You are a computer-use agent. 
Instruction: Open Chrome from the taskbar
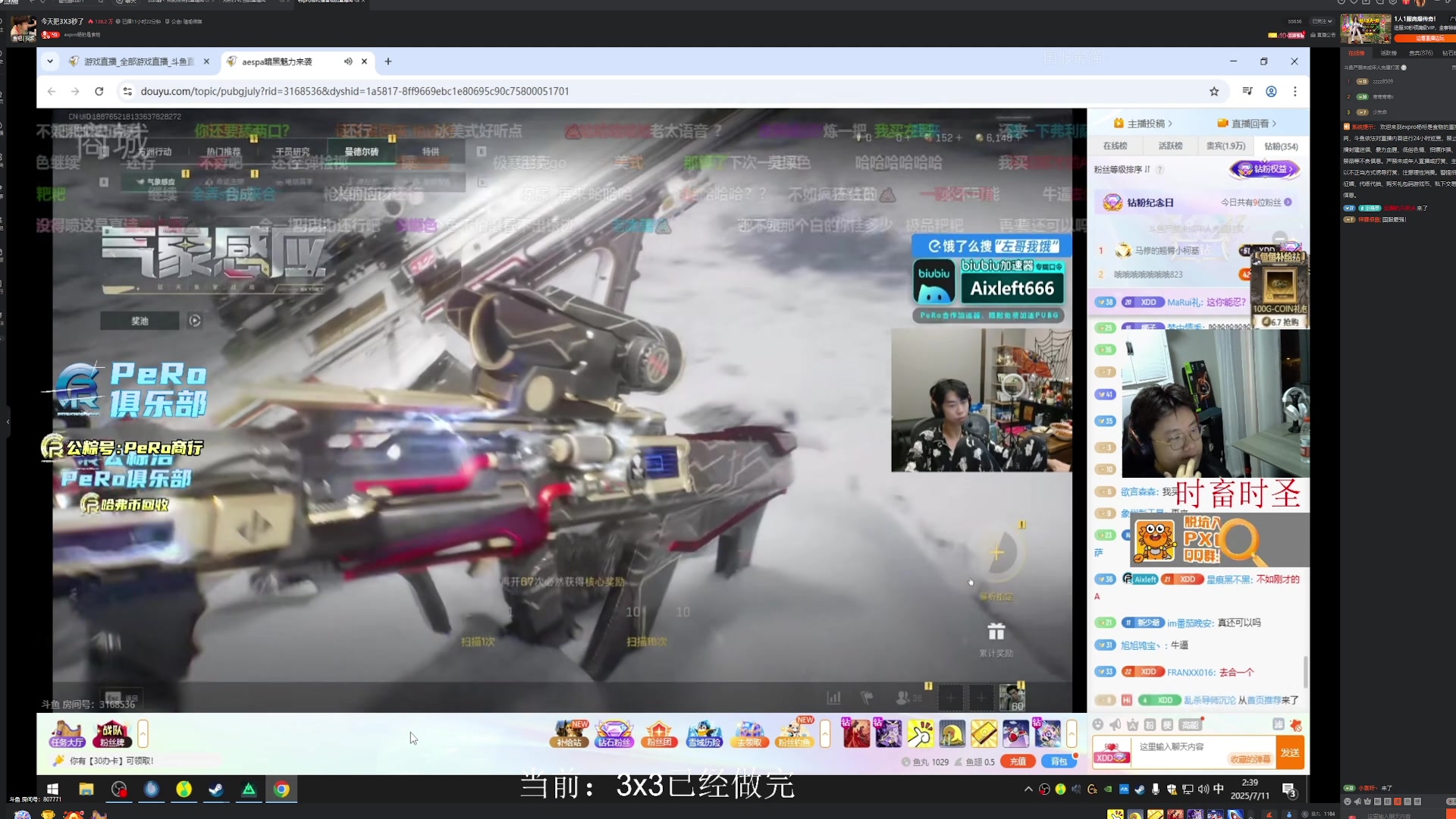(x=281, y=789)
